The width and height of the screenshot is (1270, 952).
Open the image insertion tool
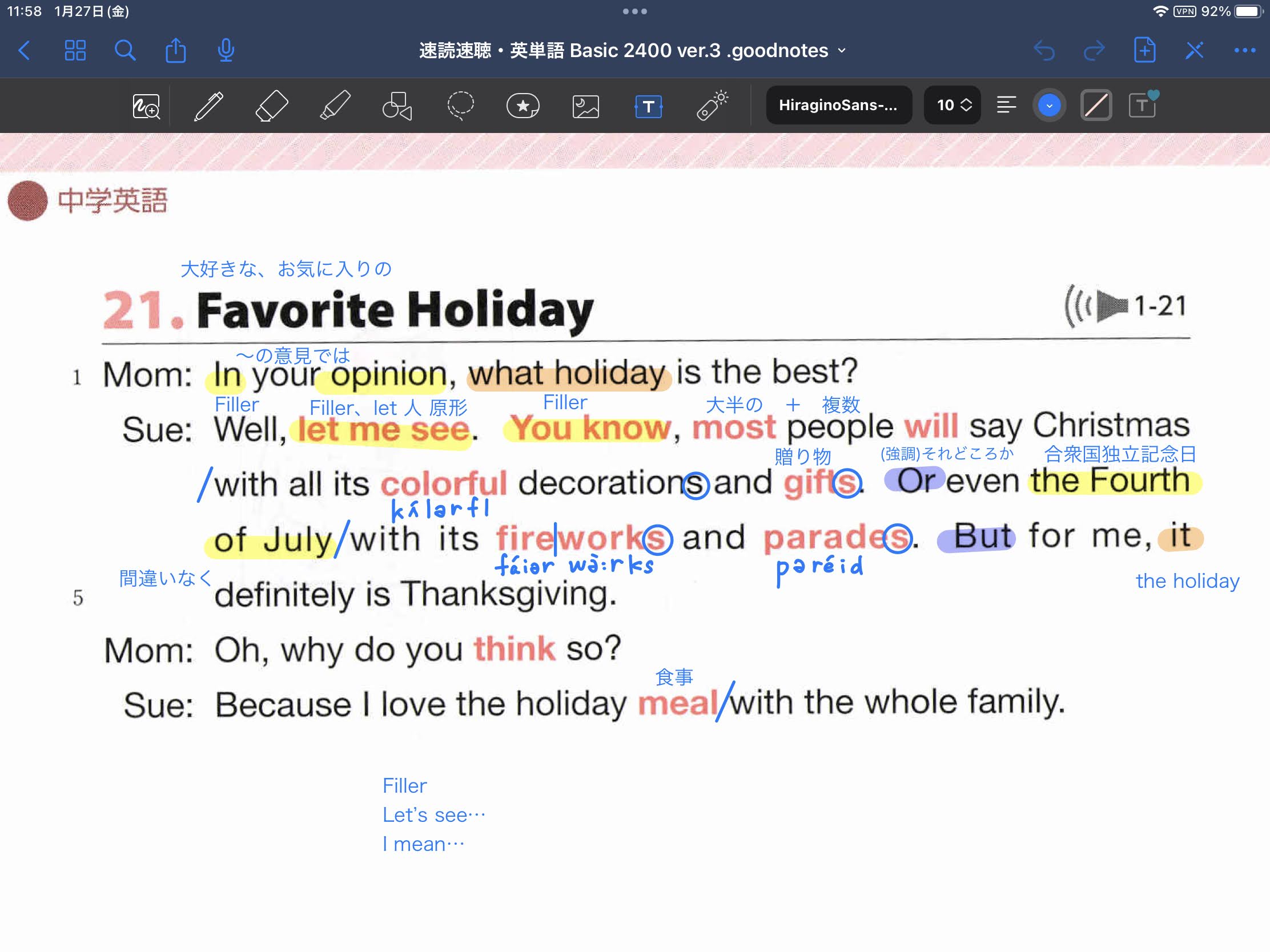pyautogui.click(x=585, y=106)
